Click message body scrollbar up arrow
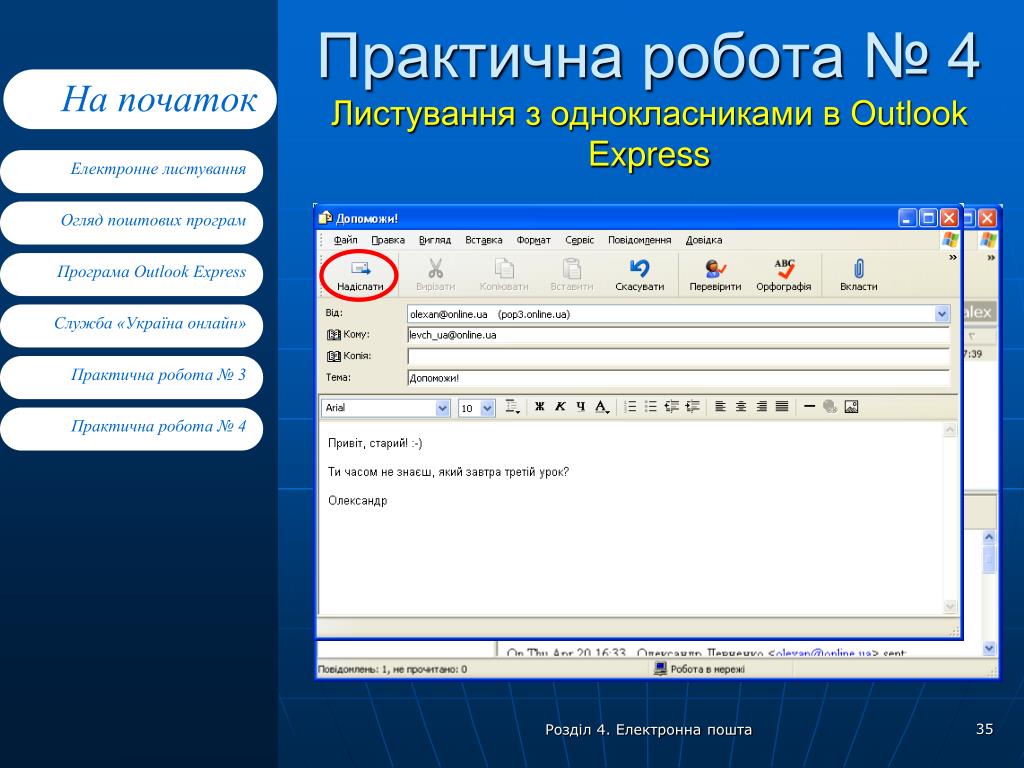The image size is (1024, 768). click(950, 429)
